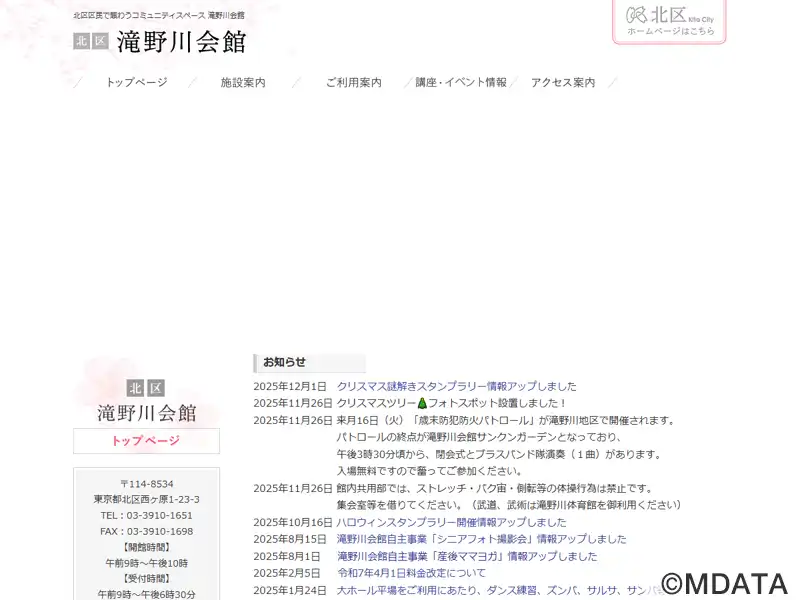This screenshot has height=600, width=800.
Task: Open the シニアフォト撮影会 news link
Action: [x=481, y=539]
